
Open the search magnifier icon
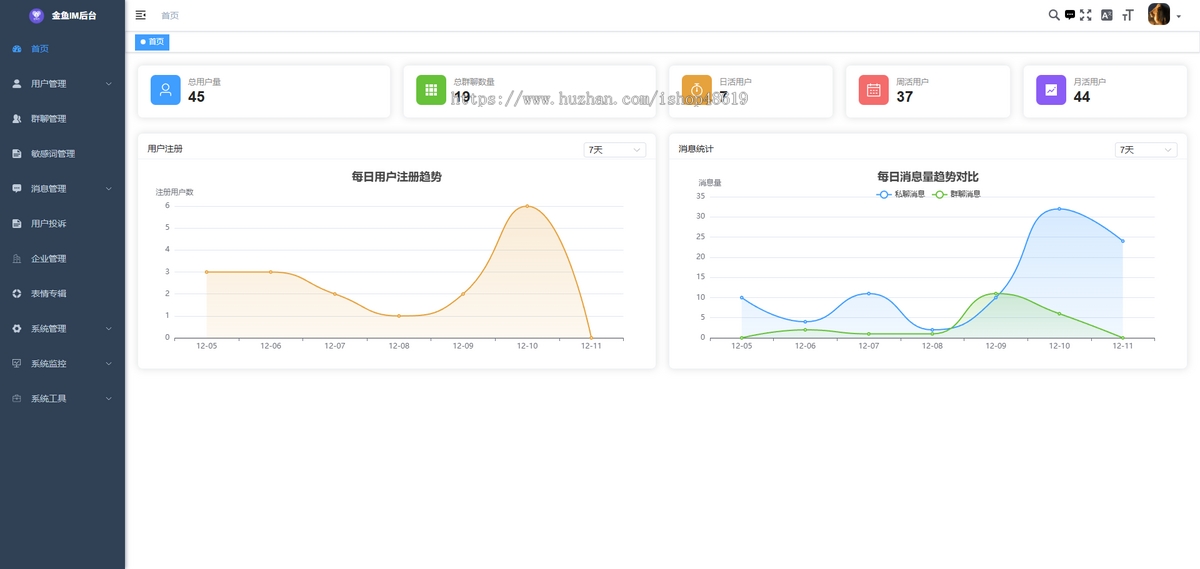coord(1054,15)
